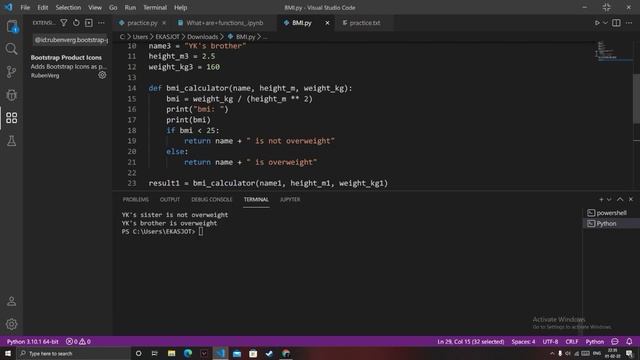Open the Go menu
This screenshot has height=360, width=640.
[x=113, y=7]
